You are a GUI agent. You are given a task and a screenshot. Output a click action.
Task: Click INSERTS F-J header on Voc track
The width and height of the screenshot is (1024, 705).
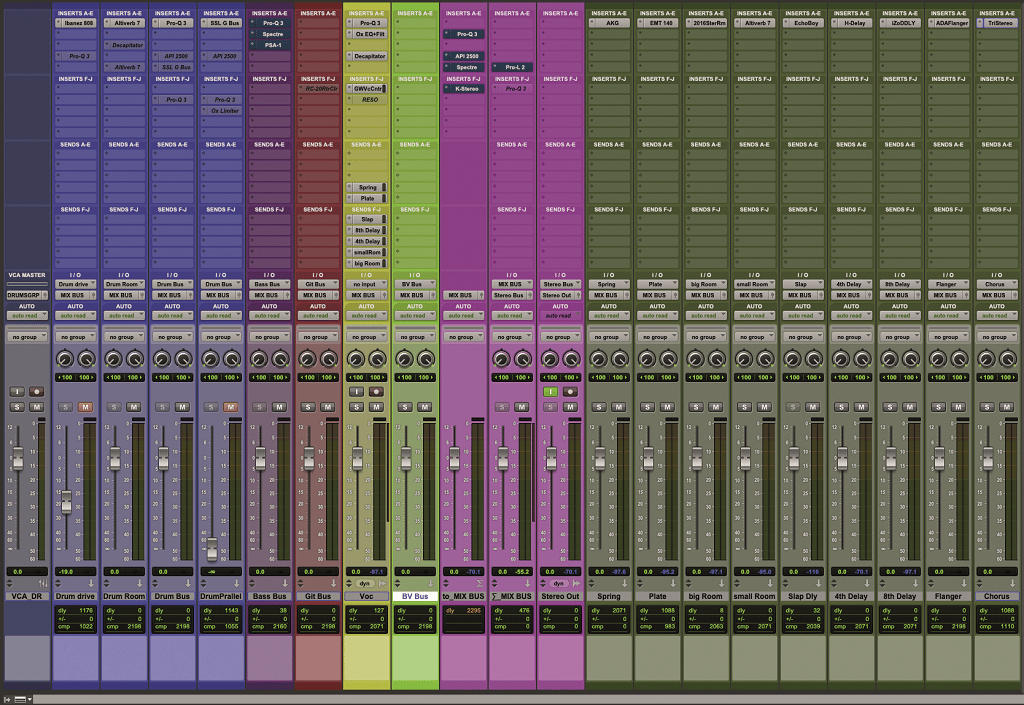367,79
